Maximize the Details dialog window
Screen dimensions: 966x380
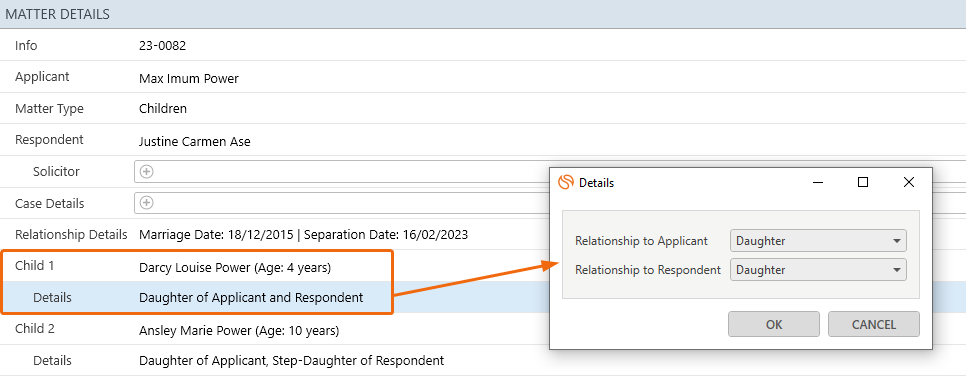tap(863, 182)
